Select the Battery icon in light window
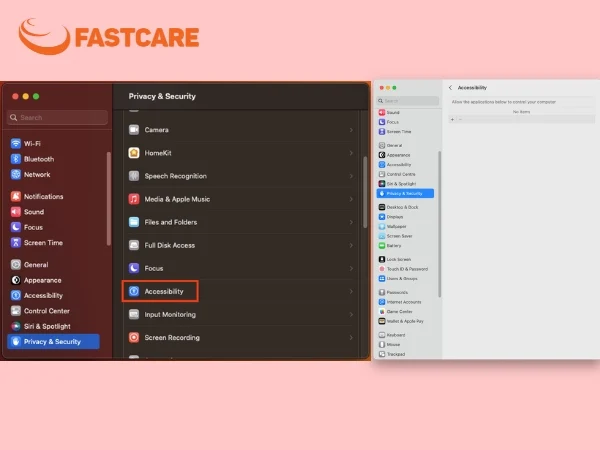 pos(382,245)
